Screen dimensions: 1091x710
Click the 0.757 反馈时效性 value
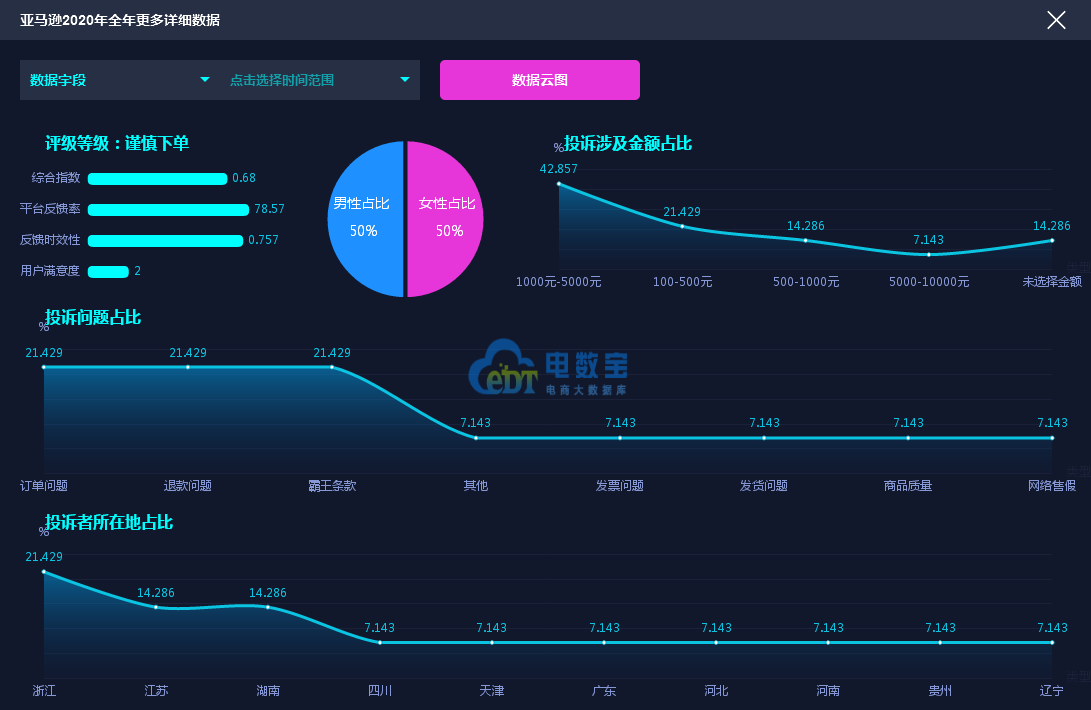click(264, 240)
